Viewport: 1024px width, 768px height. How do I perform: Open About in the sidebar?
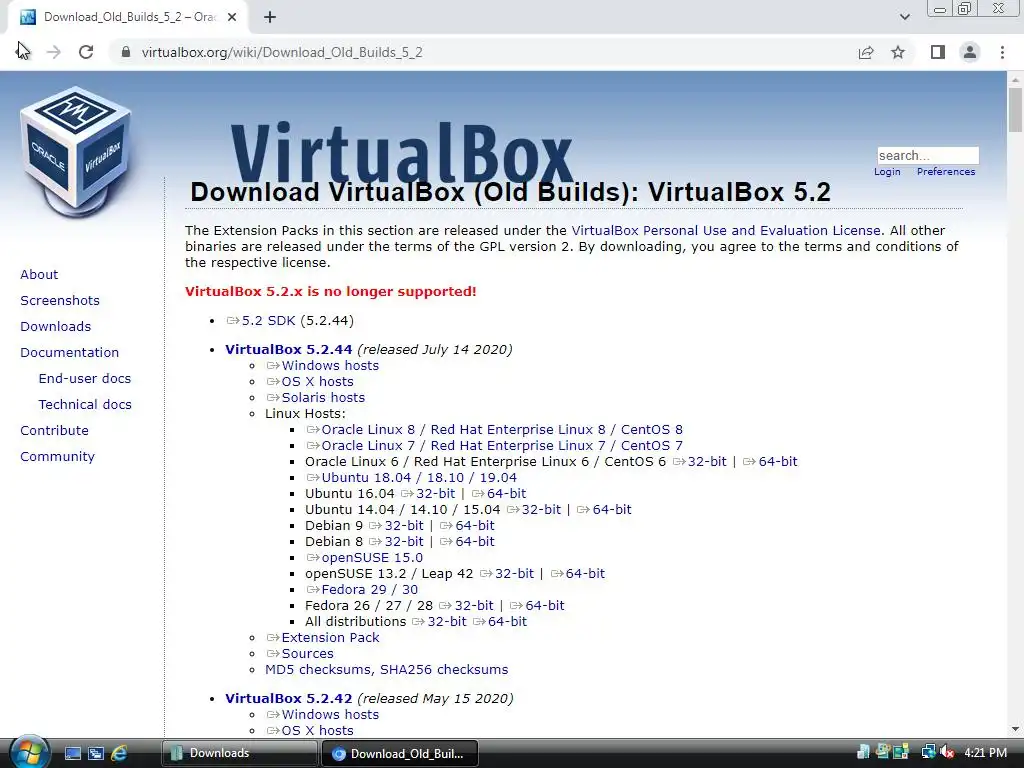pos(39,274)
